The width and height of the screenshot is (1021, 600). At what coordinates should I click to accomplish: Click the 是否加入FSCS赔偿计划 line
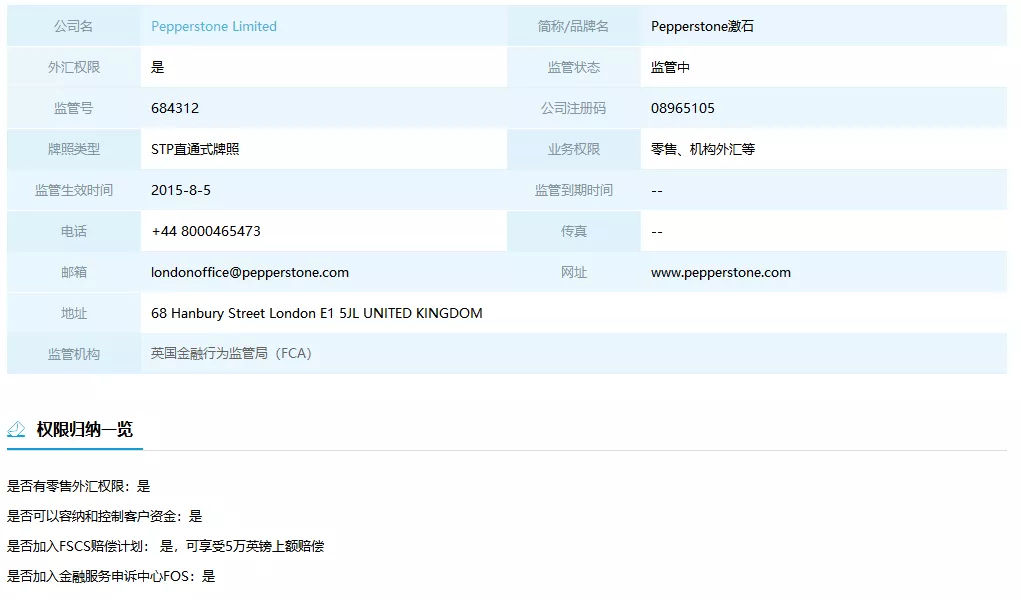tap(165, 546)
